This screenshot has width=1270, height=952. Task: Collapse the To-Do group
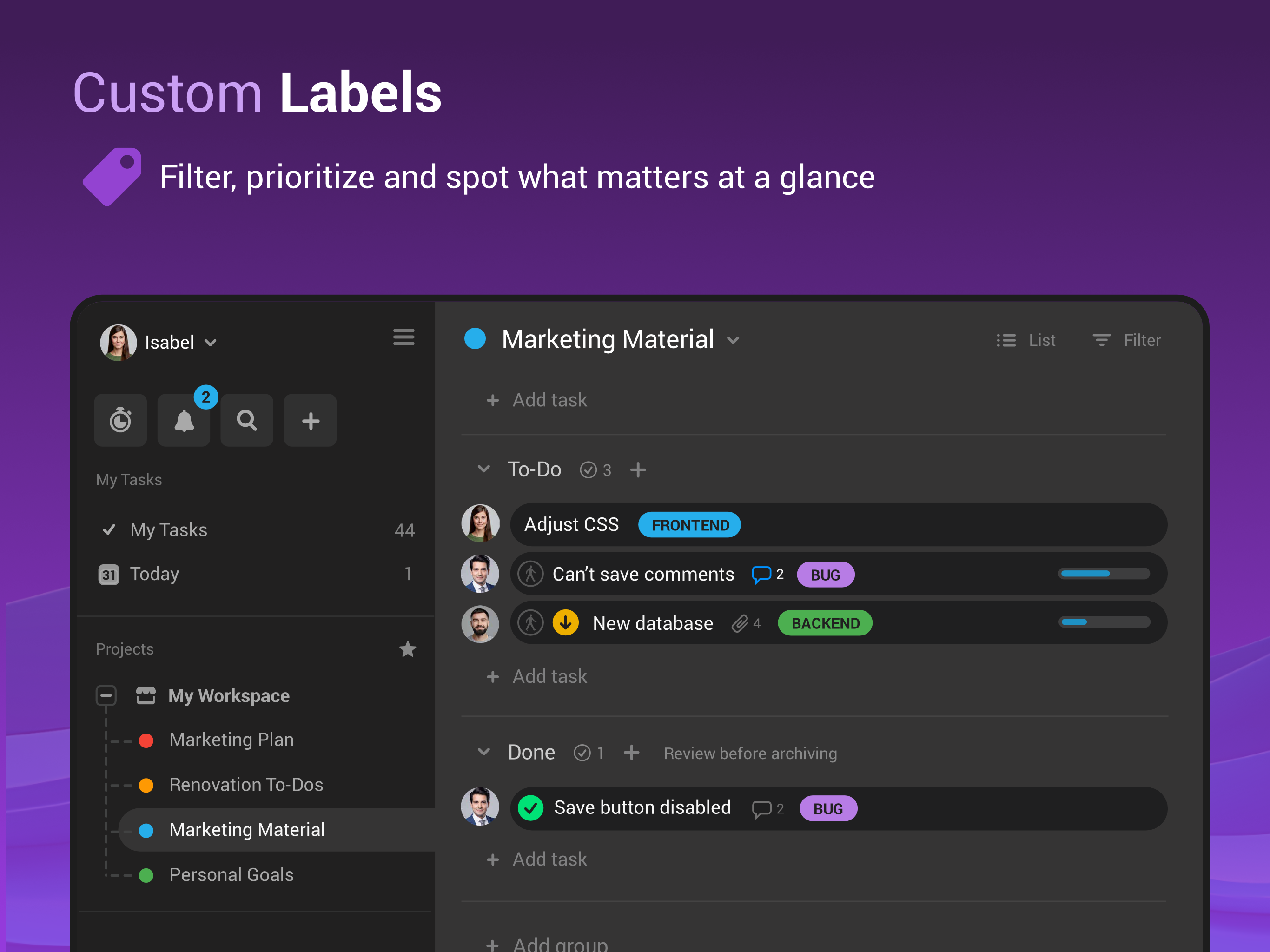(x=484, y=469)
